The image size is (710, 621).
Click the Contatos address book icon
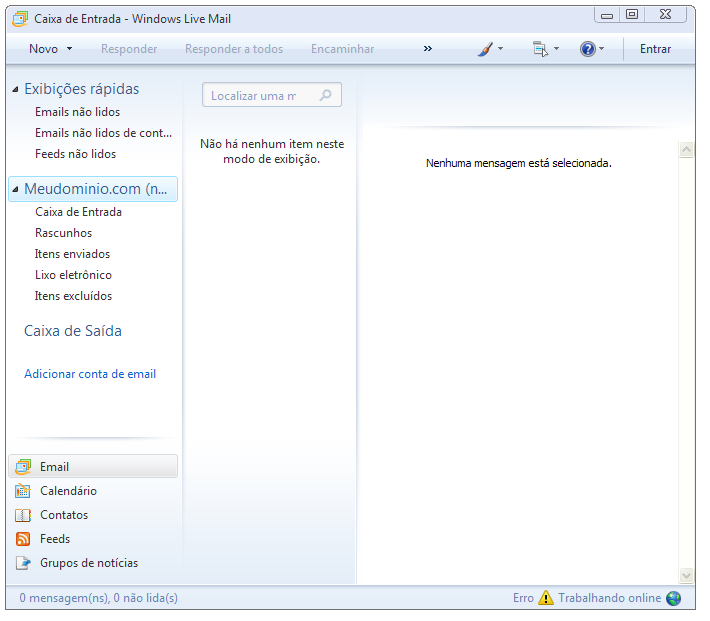(x=23, y=515)
